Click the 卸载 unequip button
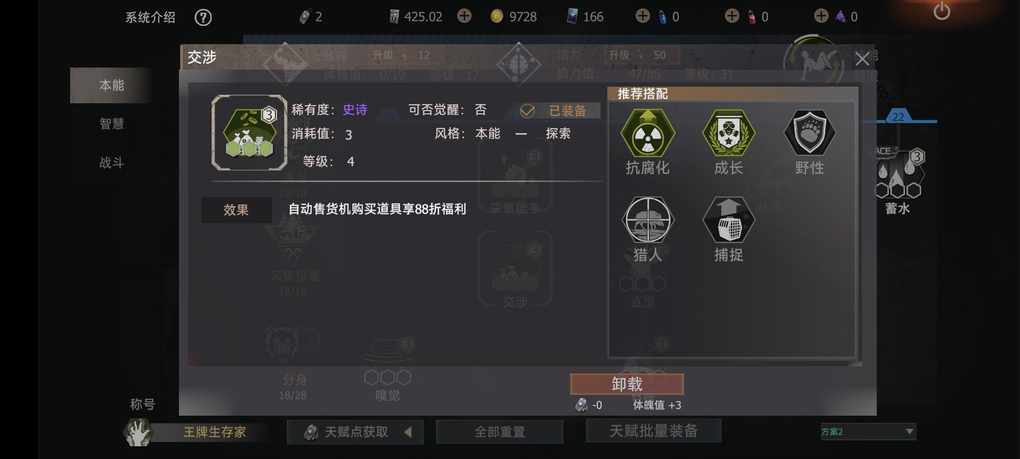Screen dimensions: 1020x459 (x=627, y=384)
